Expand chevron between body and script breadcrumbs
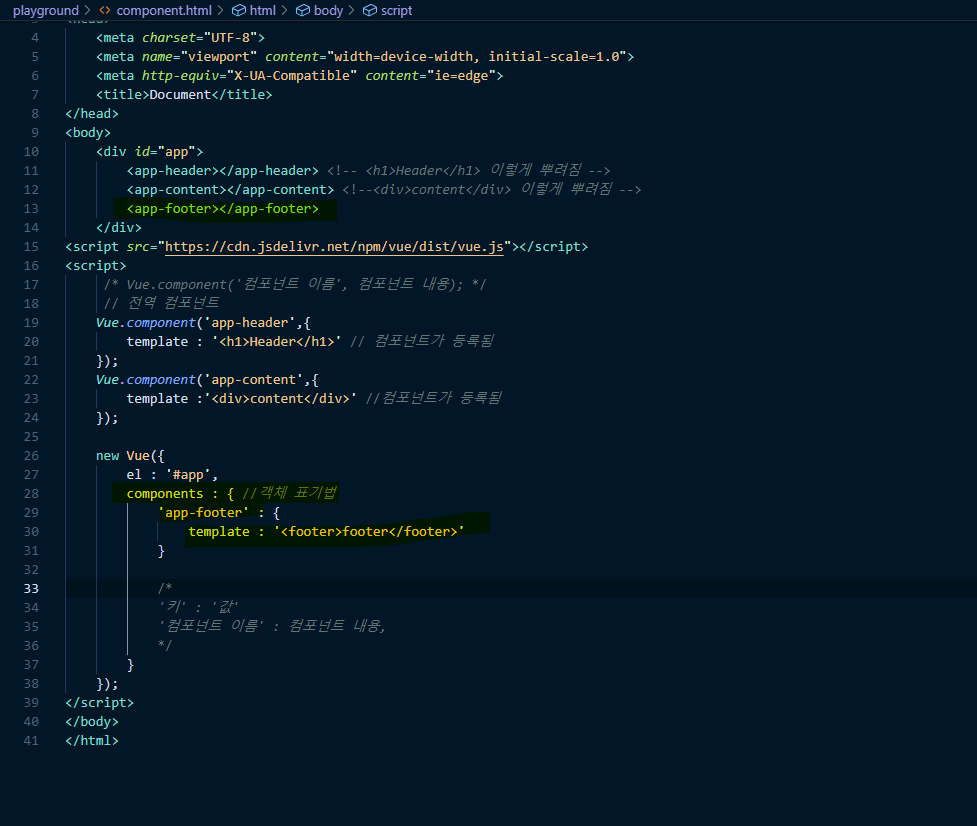The width and height of the screenshot is (977, 826). [x=352, y=11]
